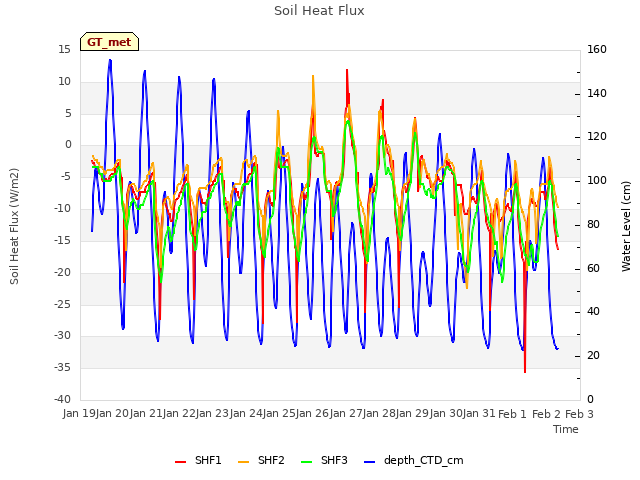The image size is (640, 480).
Task: Click the green SHF3 legend marker
Action: tap(306, 462)
